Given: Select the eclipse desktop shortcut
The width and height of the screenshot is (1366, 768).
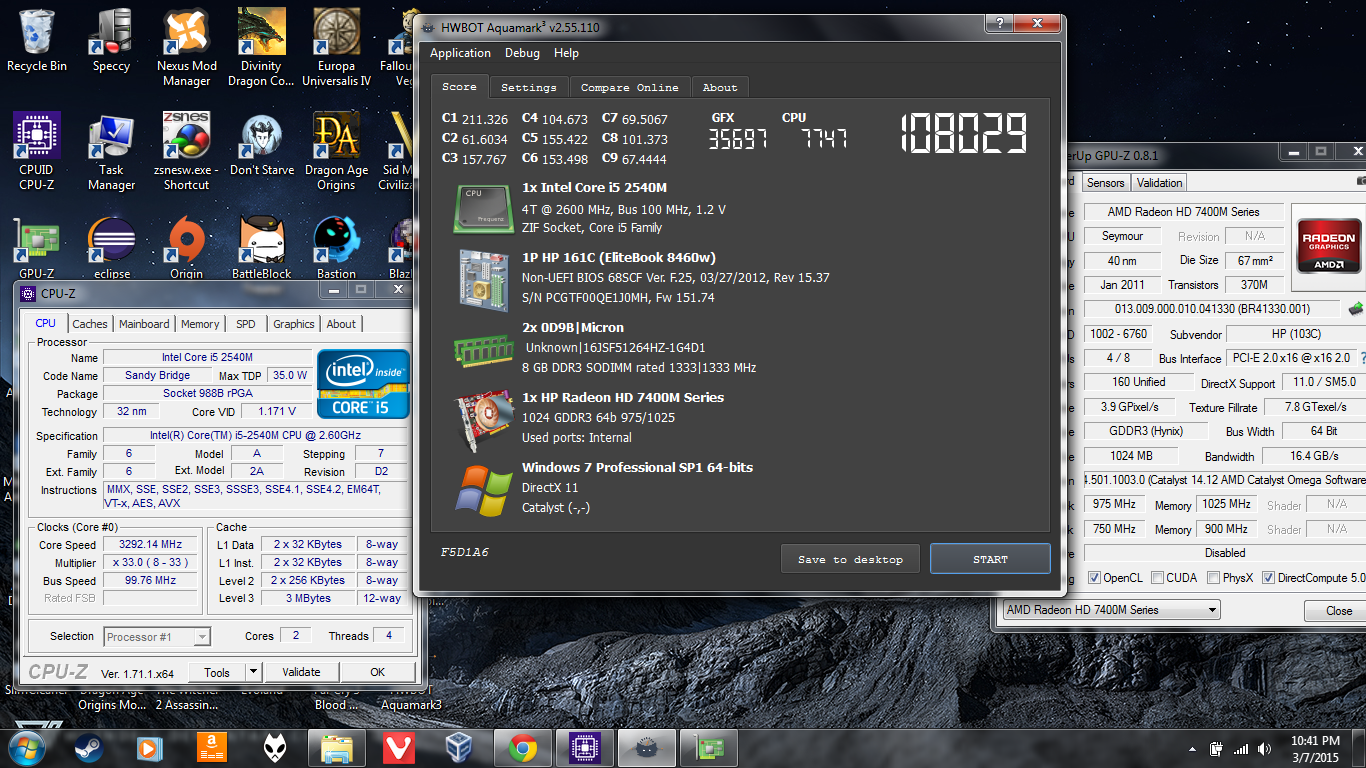Looking at the screenshot, I should coord(111,248).
